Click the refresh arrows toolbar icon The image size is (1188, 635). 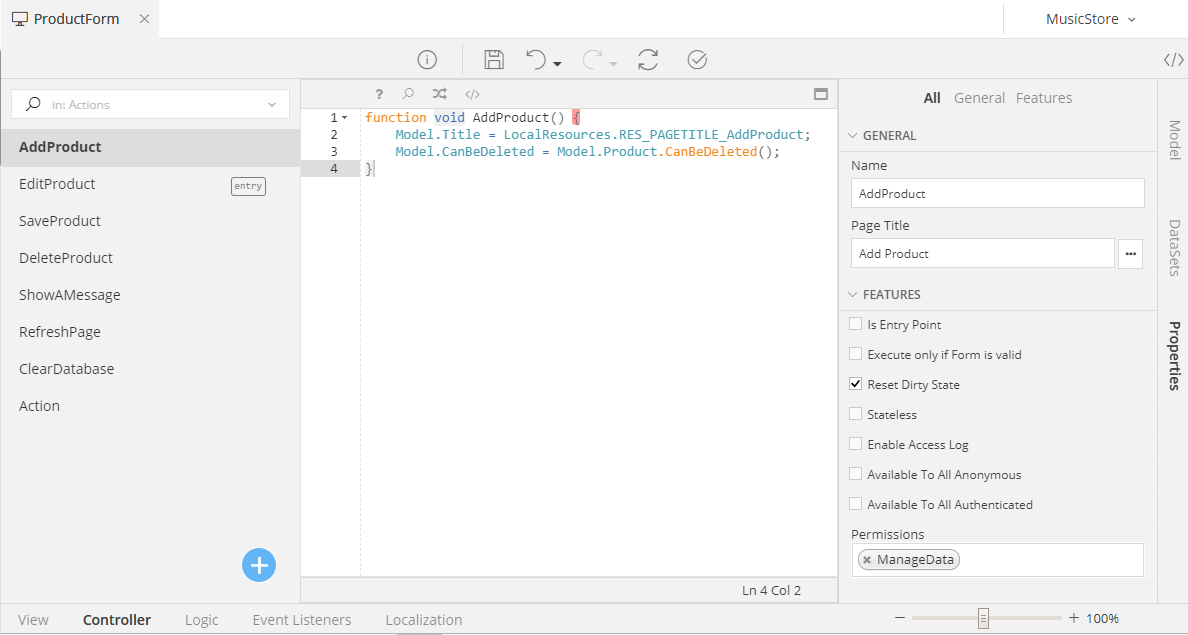coord(648,60)
